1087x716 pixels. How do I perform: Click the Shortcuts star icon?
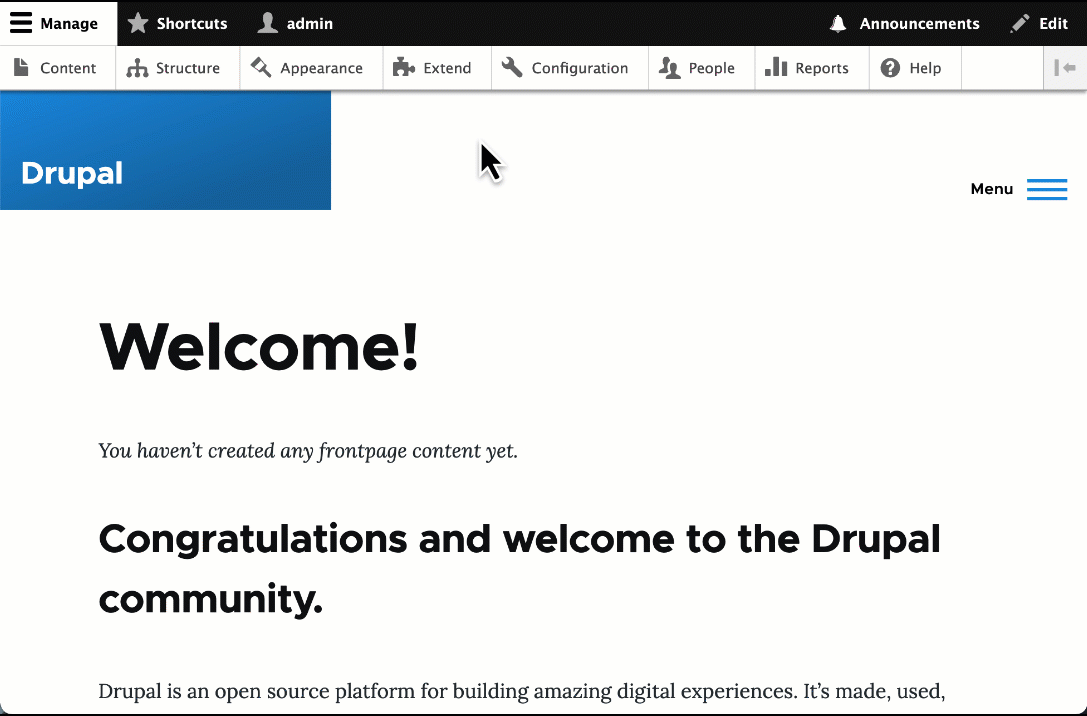[138, 23]
